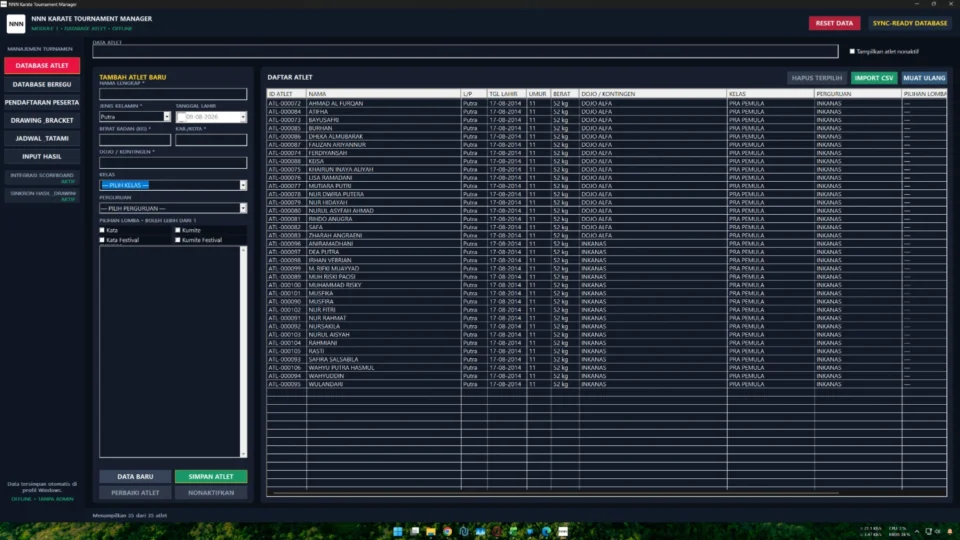Open the Windows Start menu

(398, 531)
